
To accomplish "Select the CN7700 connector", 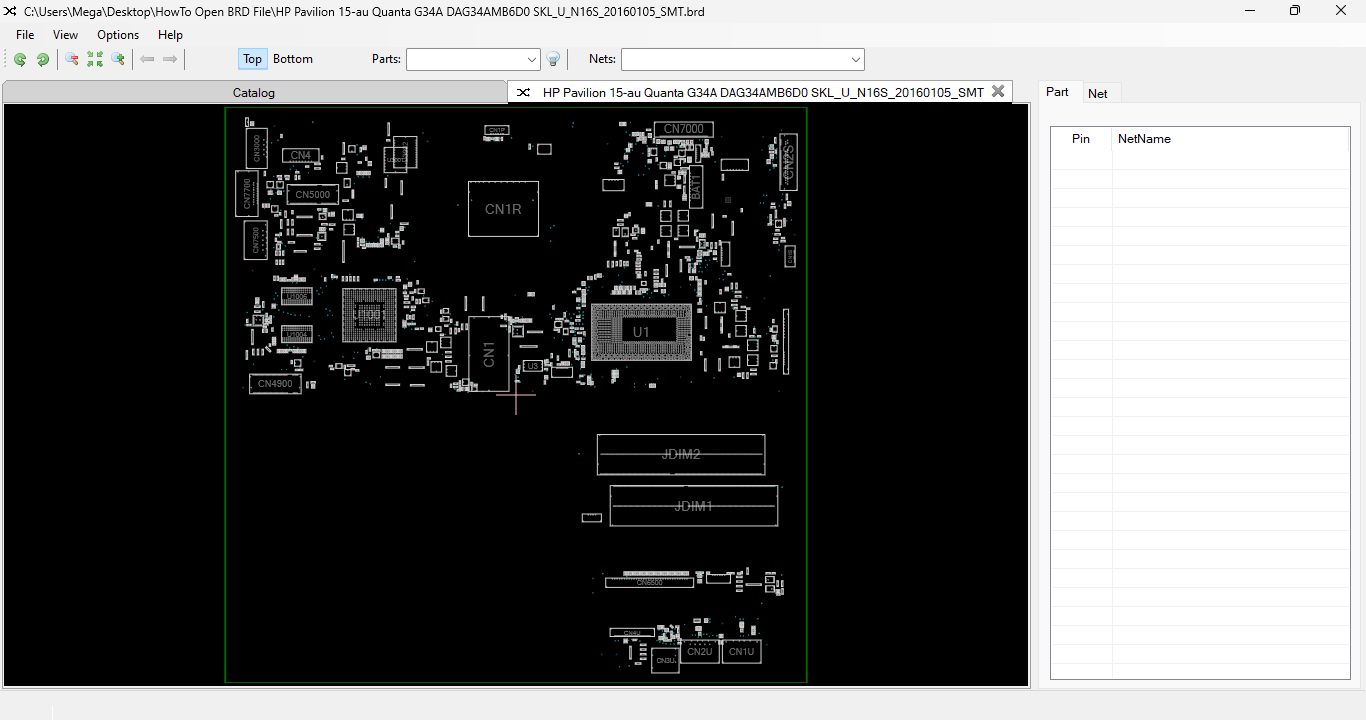I will click(247, 193).
